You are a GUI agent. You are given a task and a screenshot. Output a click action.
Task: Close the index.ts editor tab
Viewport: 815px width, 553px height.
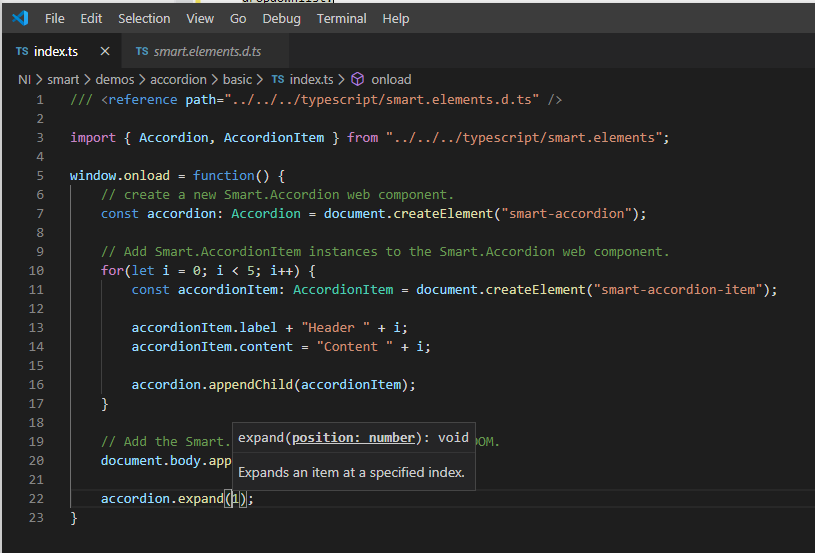[105, 51]
